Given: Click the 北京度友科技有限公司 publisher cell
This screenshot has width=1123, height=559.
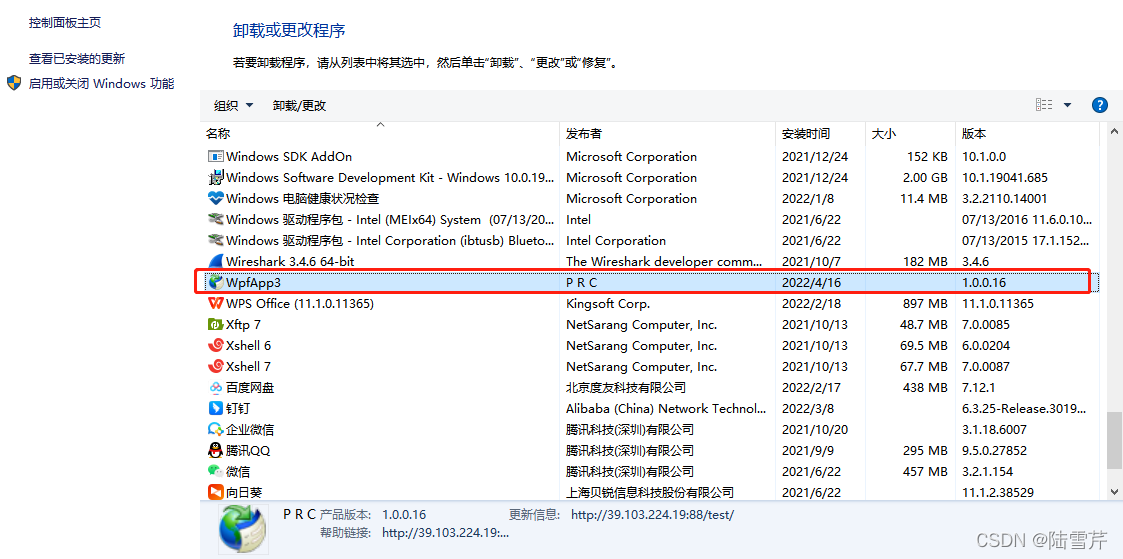Looking at the screenshot, I should [x=626, y=387].
